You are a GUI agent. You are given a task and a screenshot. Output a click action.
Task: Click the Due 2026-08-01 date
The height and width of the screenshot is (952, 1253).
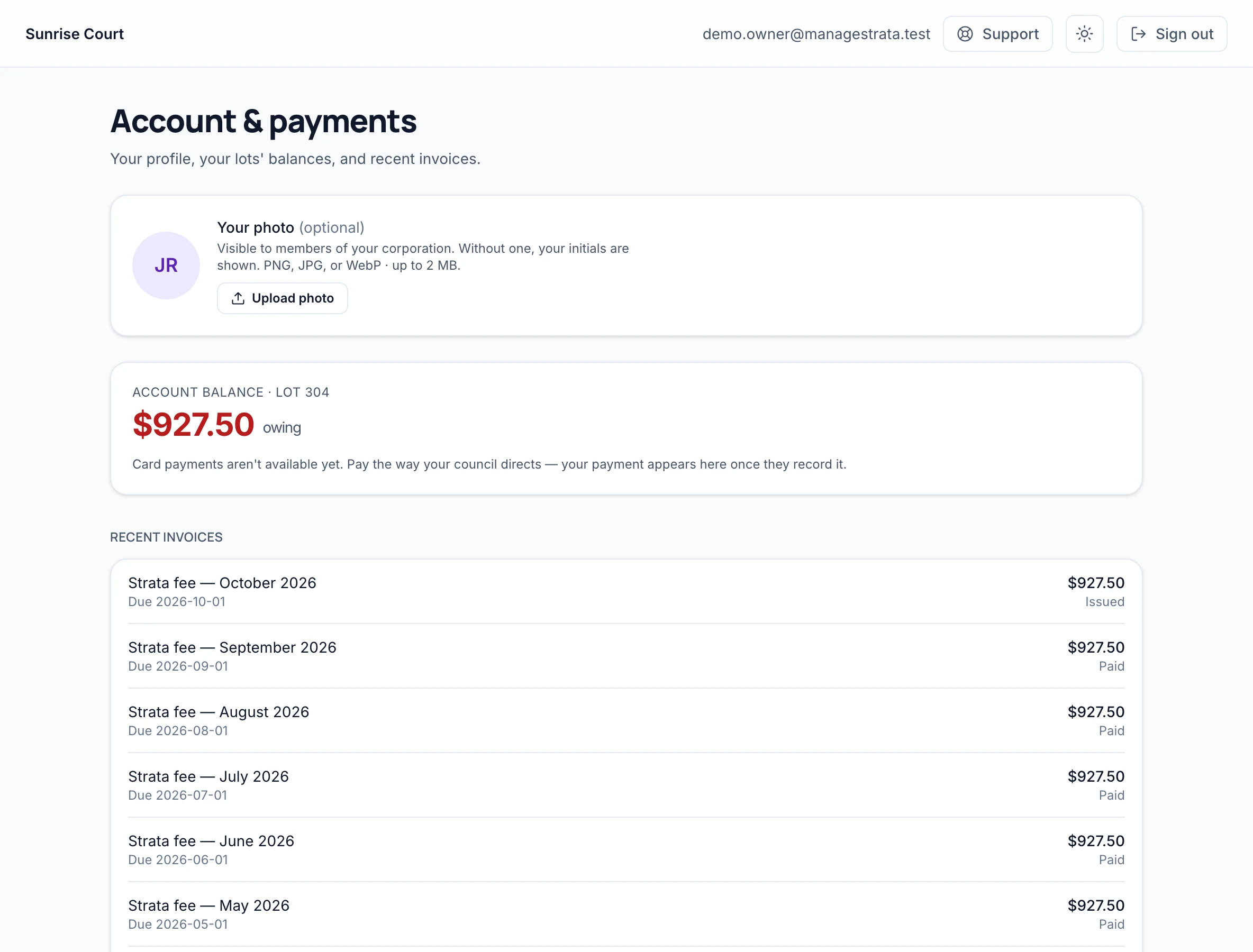(x=178, y=731)
